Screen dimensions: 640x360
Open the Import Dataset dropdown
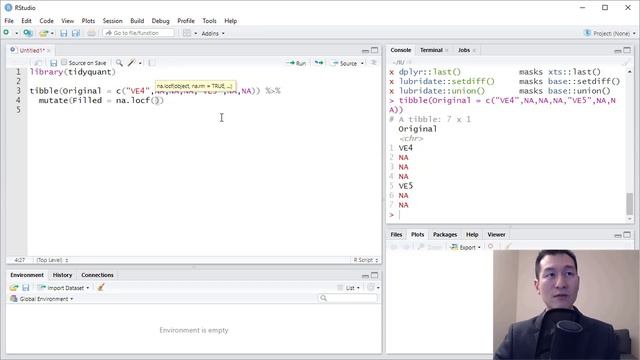[63, 288]
